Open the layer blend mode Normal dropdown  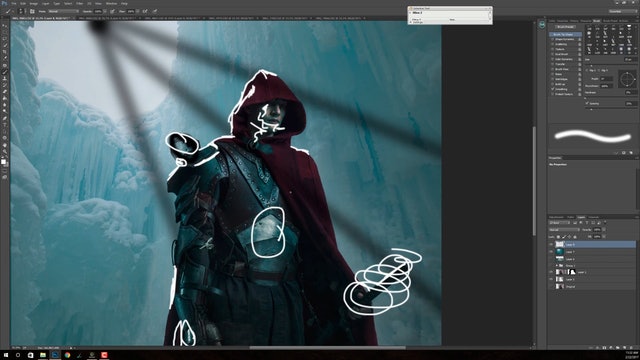(564, 230)
